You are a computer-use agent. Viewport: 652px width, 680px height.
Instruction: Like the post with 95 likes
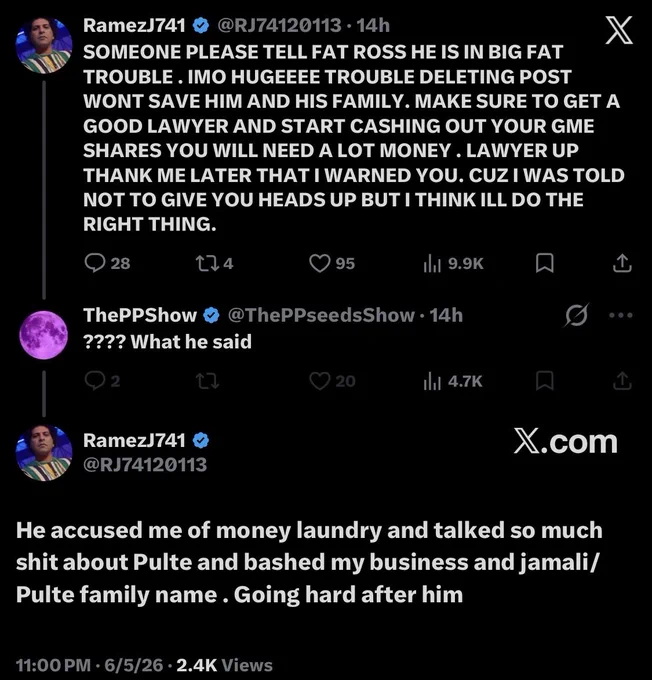click(332, 263)
